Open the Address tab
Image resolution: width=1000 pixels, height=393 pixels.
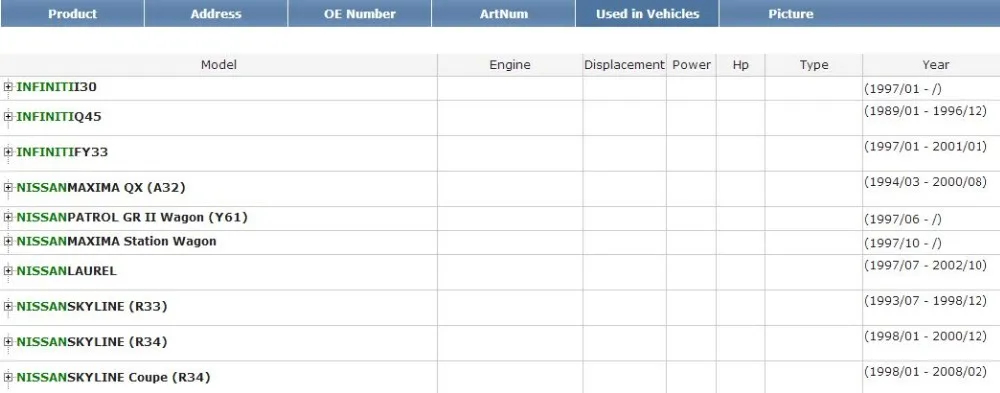tap(216, 13)
